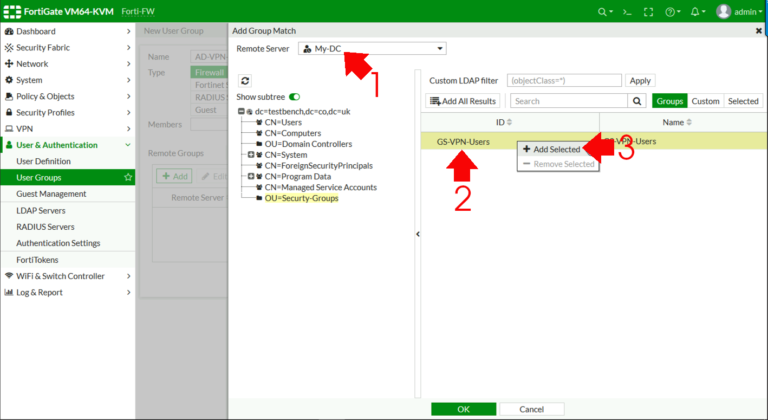Click the Dashboard sidebar icon
The height and width of the screenshot is (420, 768).
pos(9,31)
